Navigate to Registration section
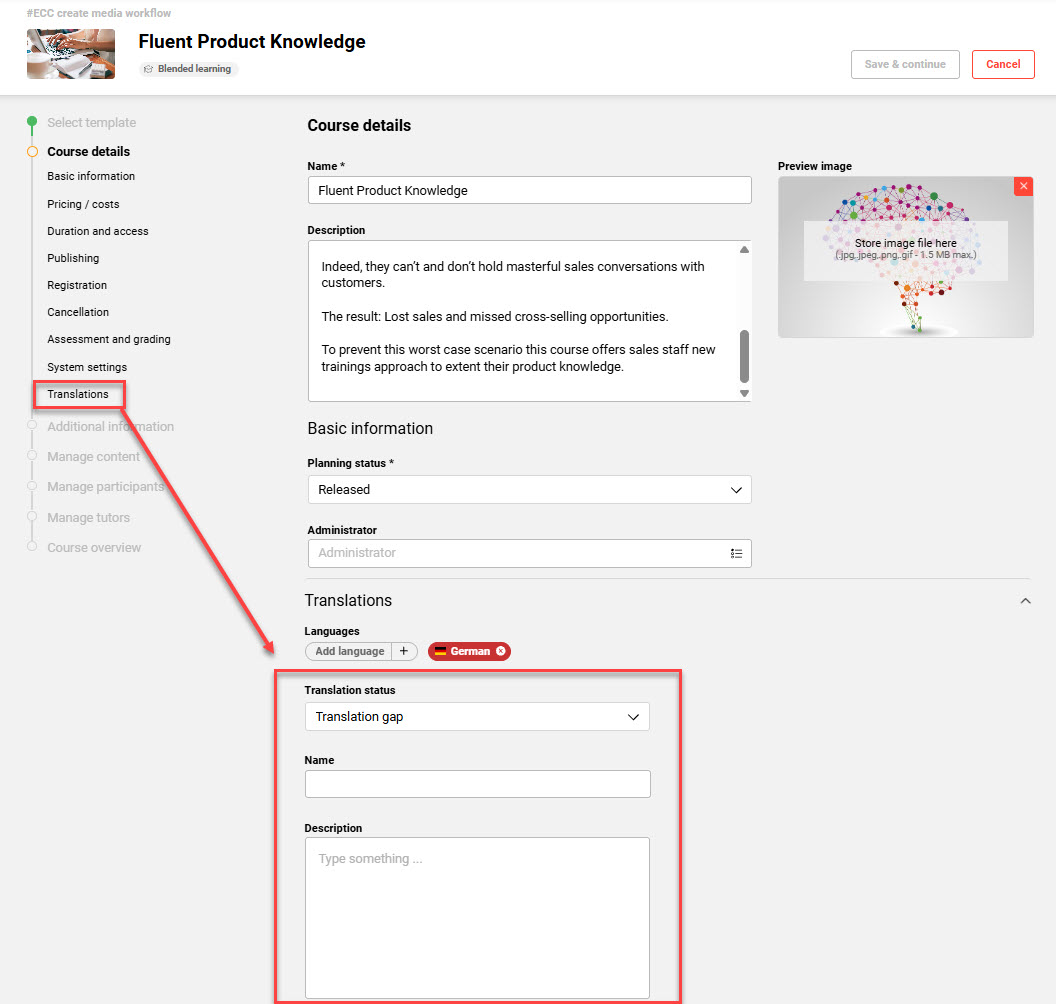This screenshot has width=1056, height=1004. [x=77, y=285]
